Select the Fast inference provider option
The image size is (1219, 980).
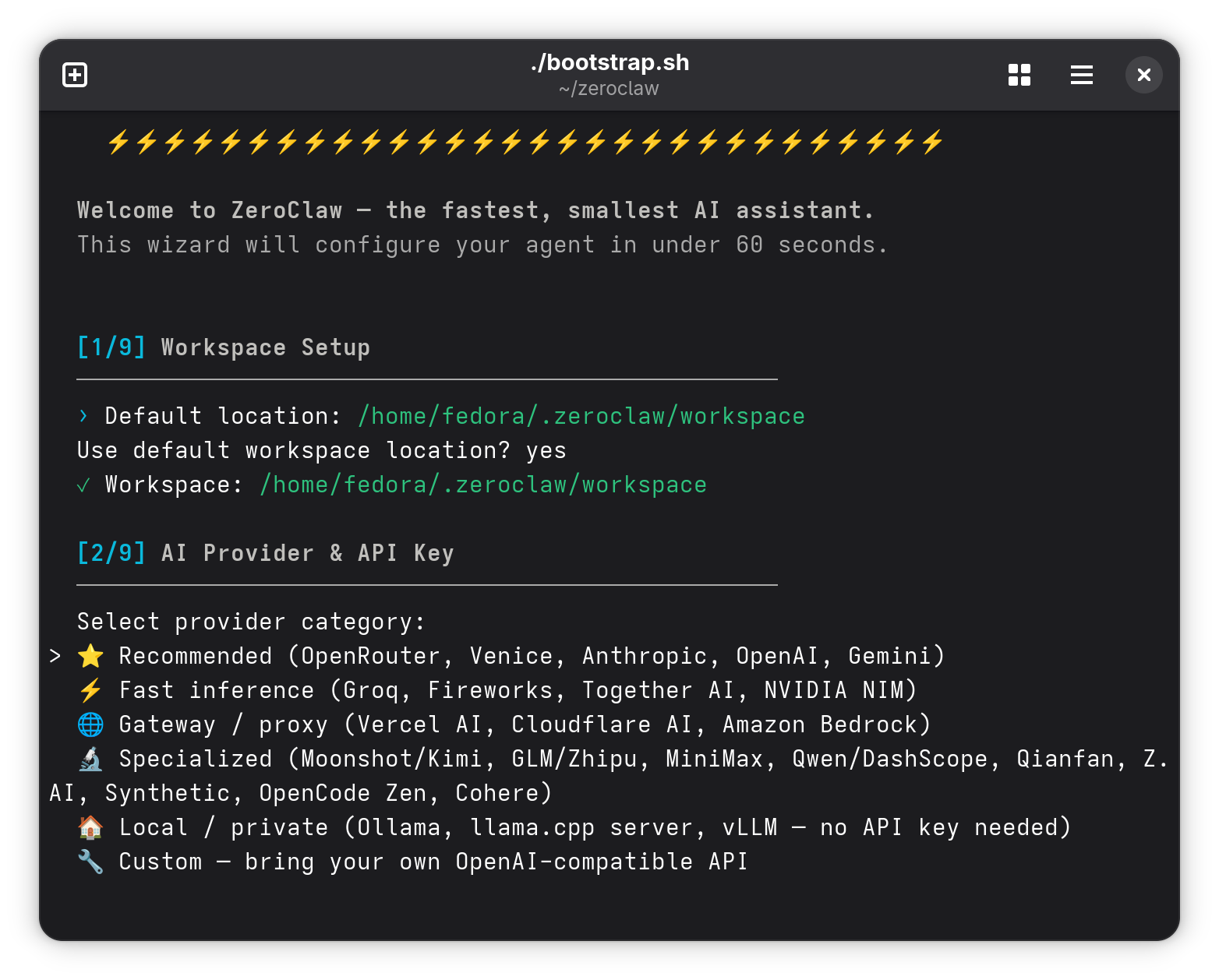(517, 690)
